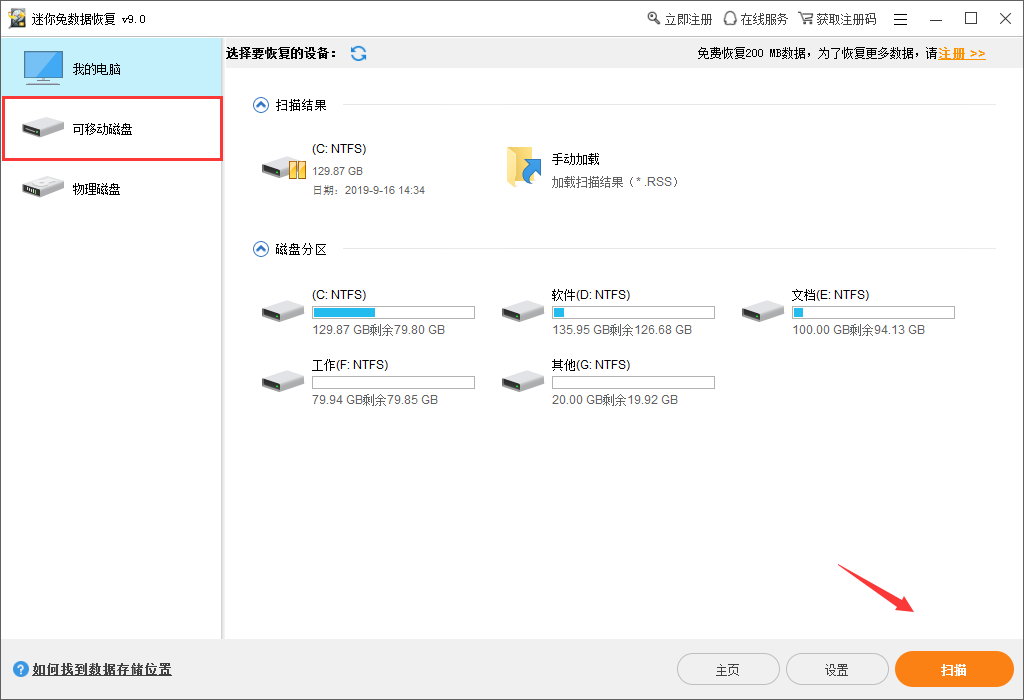Minimize the 迷你兔数据恢复 window

(x=936, y=20)
